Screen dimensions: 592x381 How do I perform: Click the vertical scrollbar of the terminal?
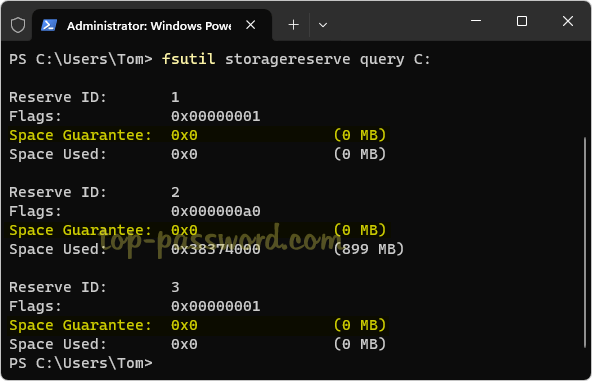coord(585,242)
